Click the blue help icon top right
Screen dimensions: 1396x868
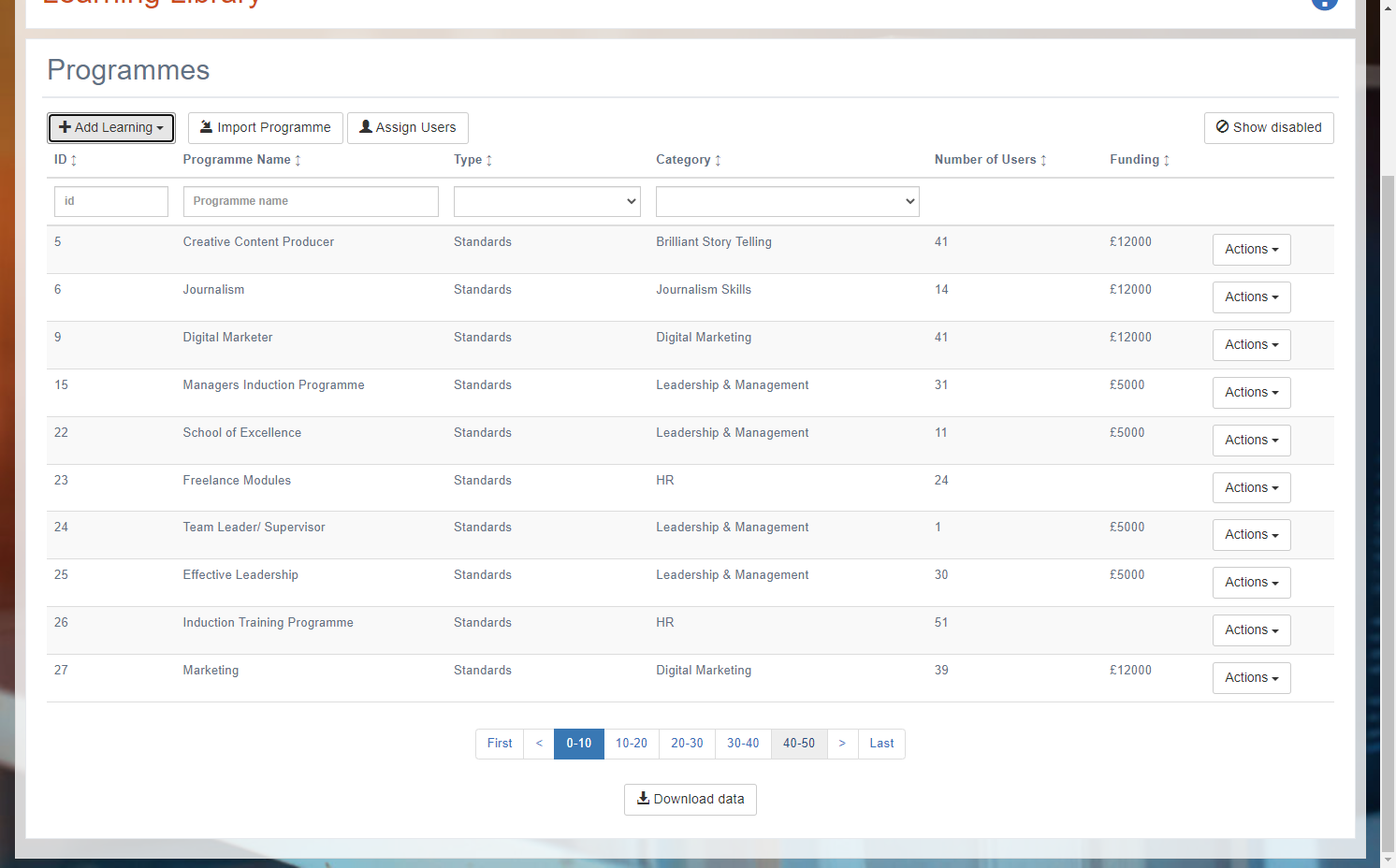(x=1325, y=3)
